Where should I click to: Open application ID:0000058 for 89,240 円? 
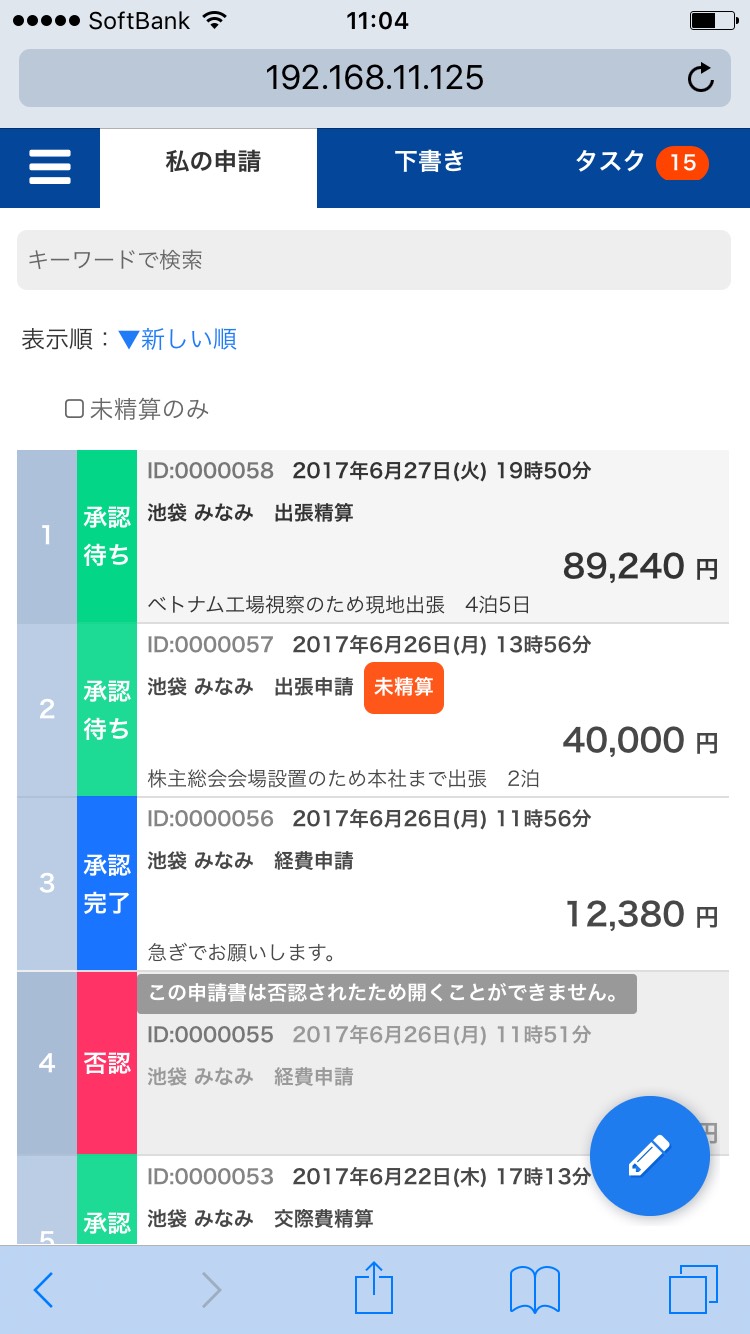pos(432,537)
